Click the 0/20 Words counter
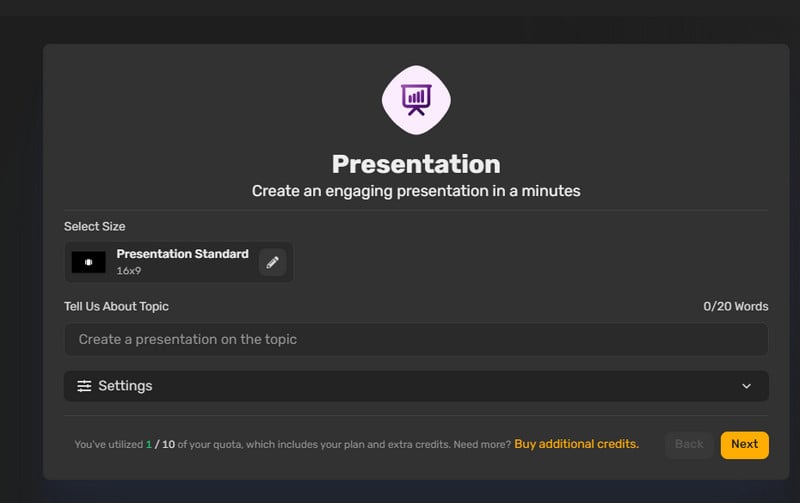 pyautogui.click(x=736, y=307)
